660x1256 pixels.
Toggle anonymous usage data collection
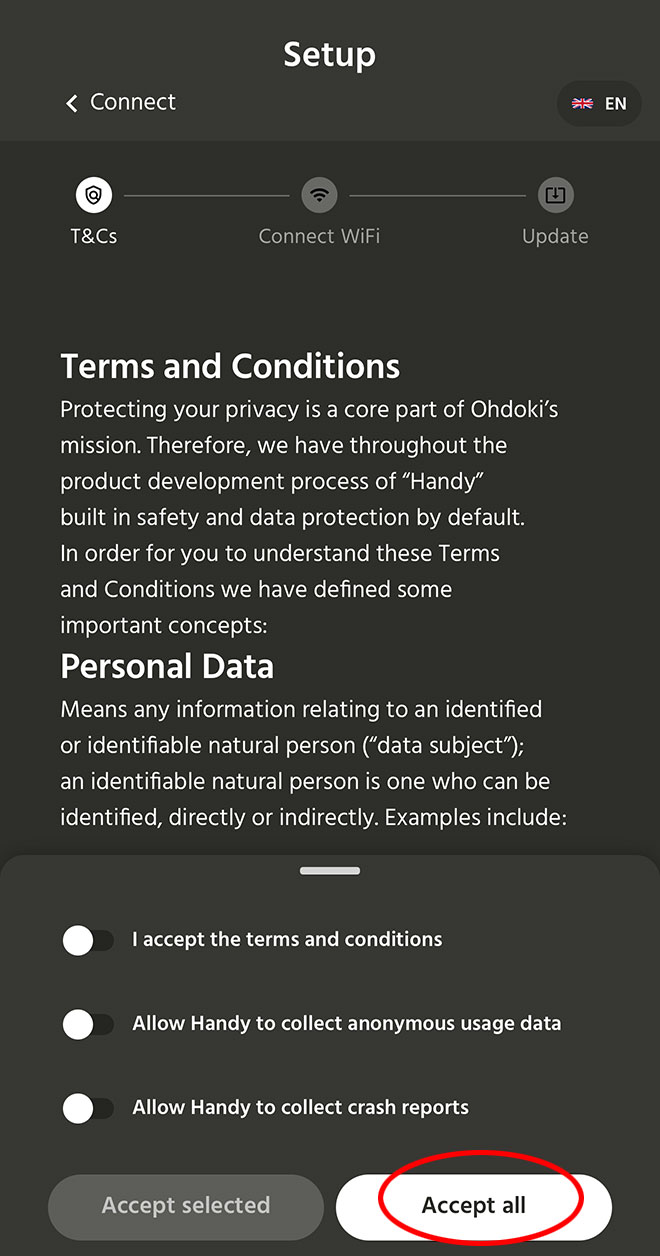coord(88,1024)
